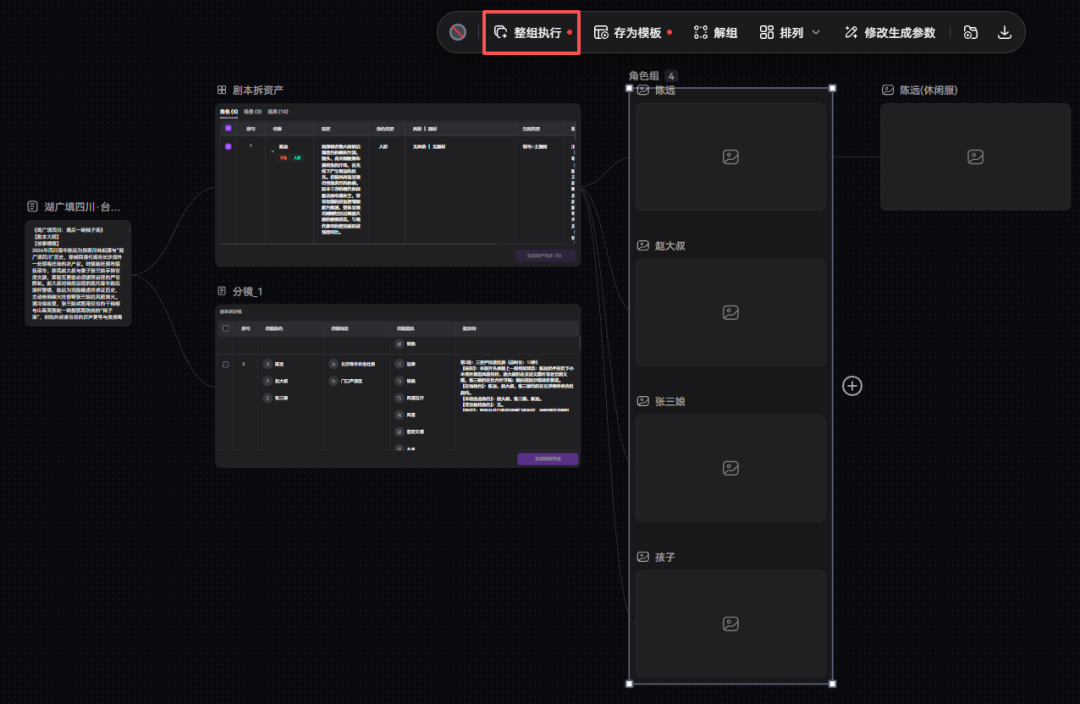Screen dimensions: 1080x704
Task: Open 修改生成参数 settings
Action: 890,32
